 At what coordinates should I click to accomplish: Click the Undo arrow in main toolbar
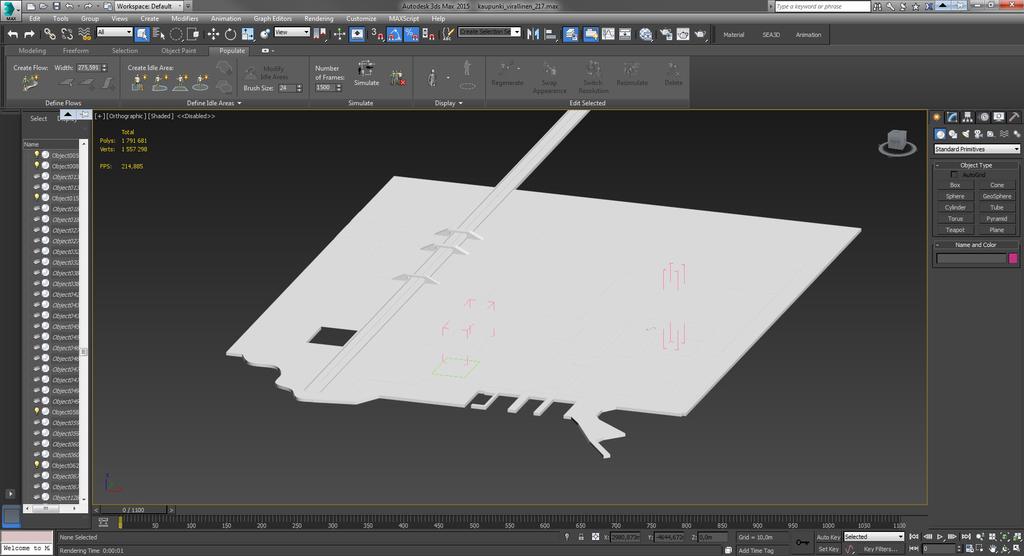[12, 34]
